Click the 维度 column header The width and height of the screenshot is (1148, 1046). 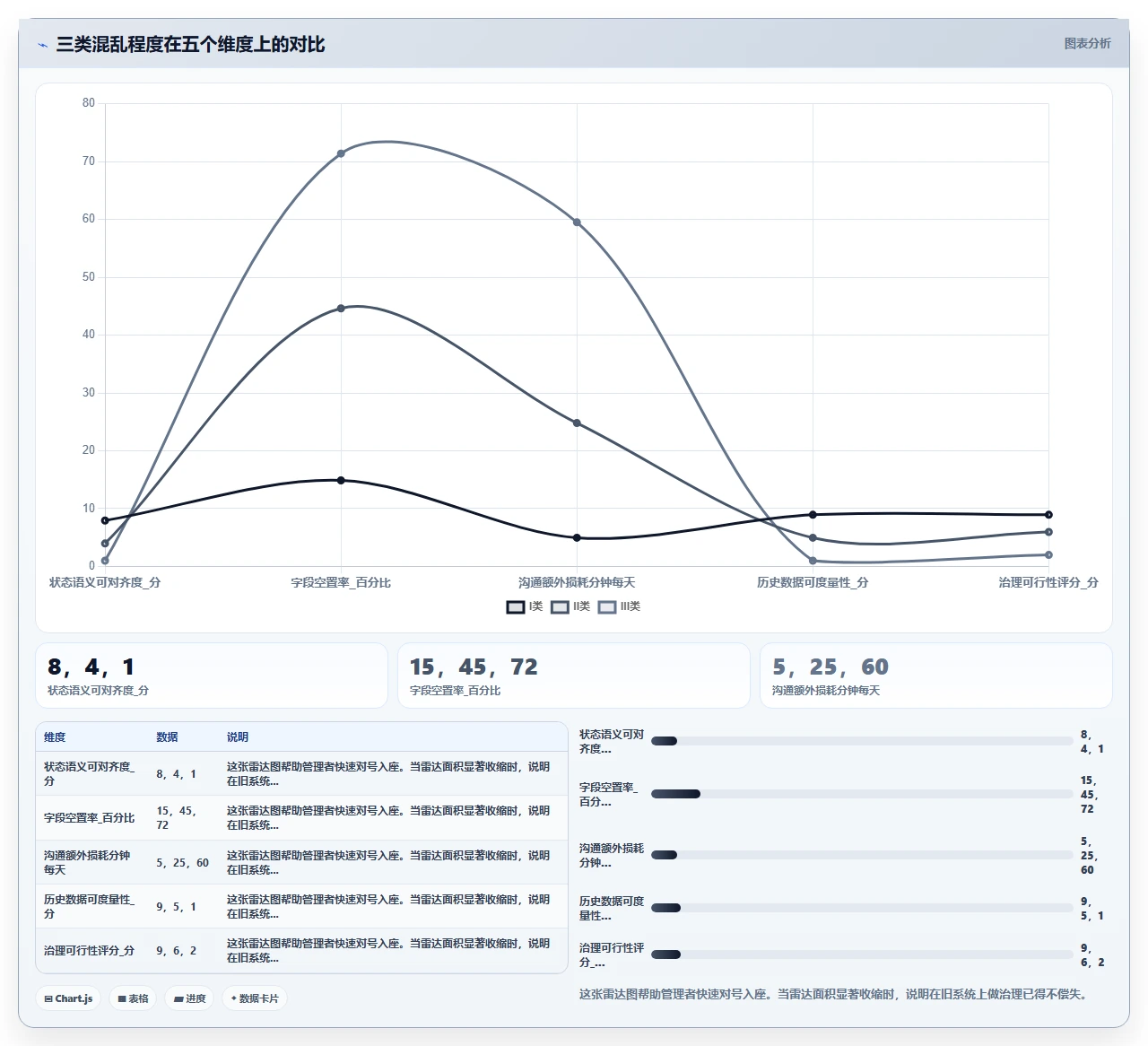pos(55,737)
